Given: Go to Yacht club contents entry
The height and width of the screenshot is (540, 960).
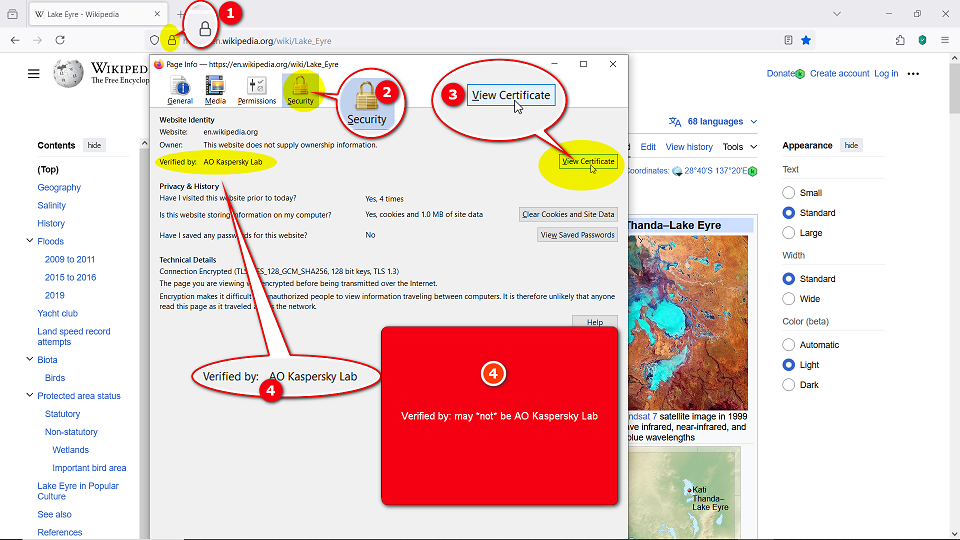Looking at the screenshot, I should (58, 313).
